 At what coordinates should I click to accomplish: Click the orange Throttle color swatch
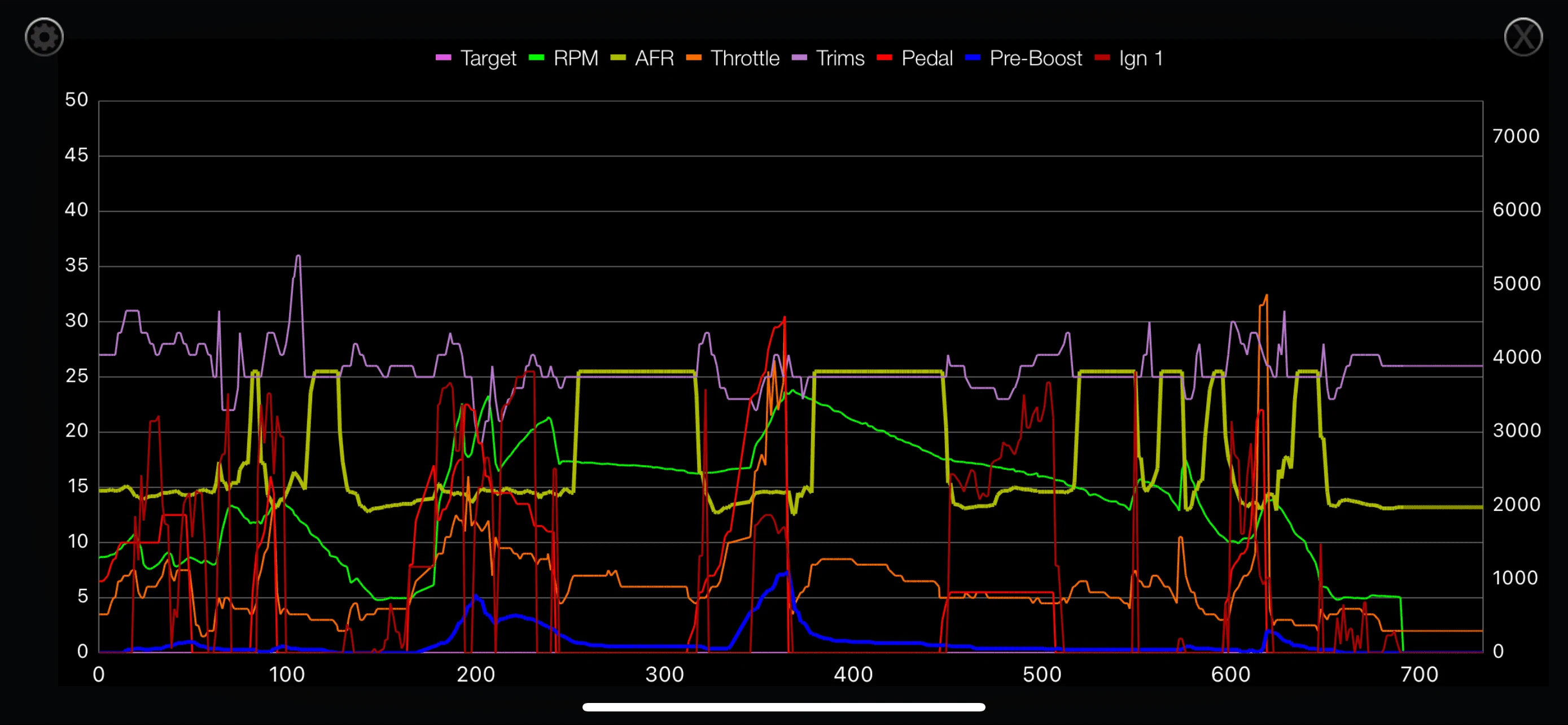click(694, 58)
